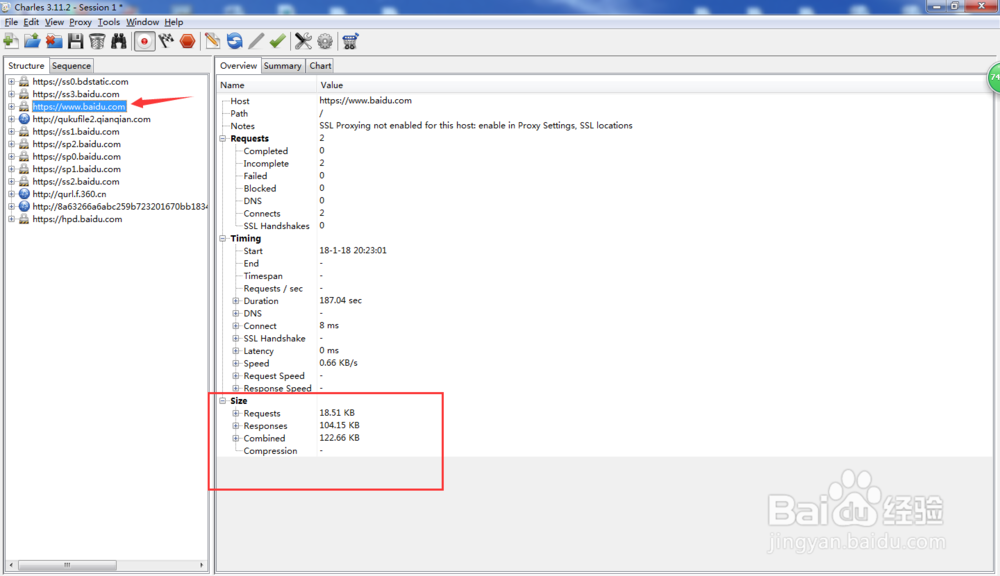This screenshot has height=576, width=1000.
Task: Open the View menu
Action: pyautogui.click(x=54, y=22)
